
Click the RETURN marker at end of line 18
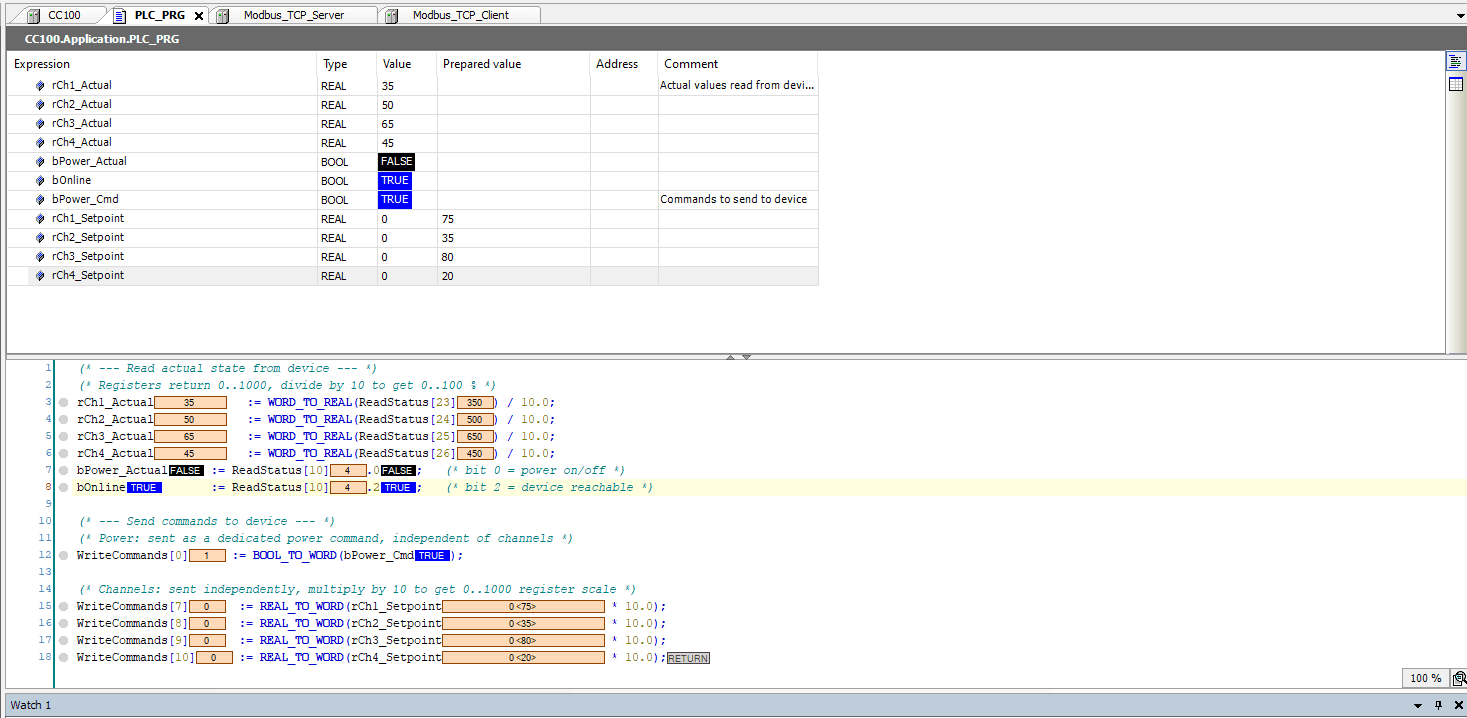click(688, 658)
